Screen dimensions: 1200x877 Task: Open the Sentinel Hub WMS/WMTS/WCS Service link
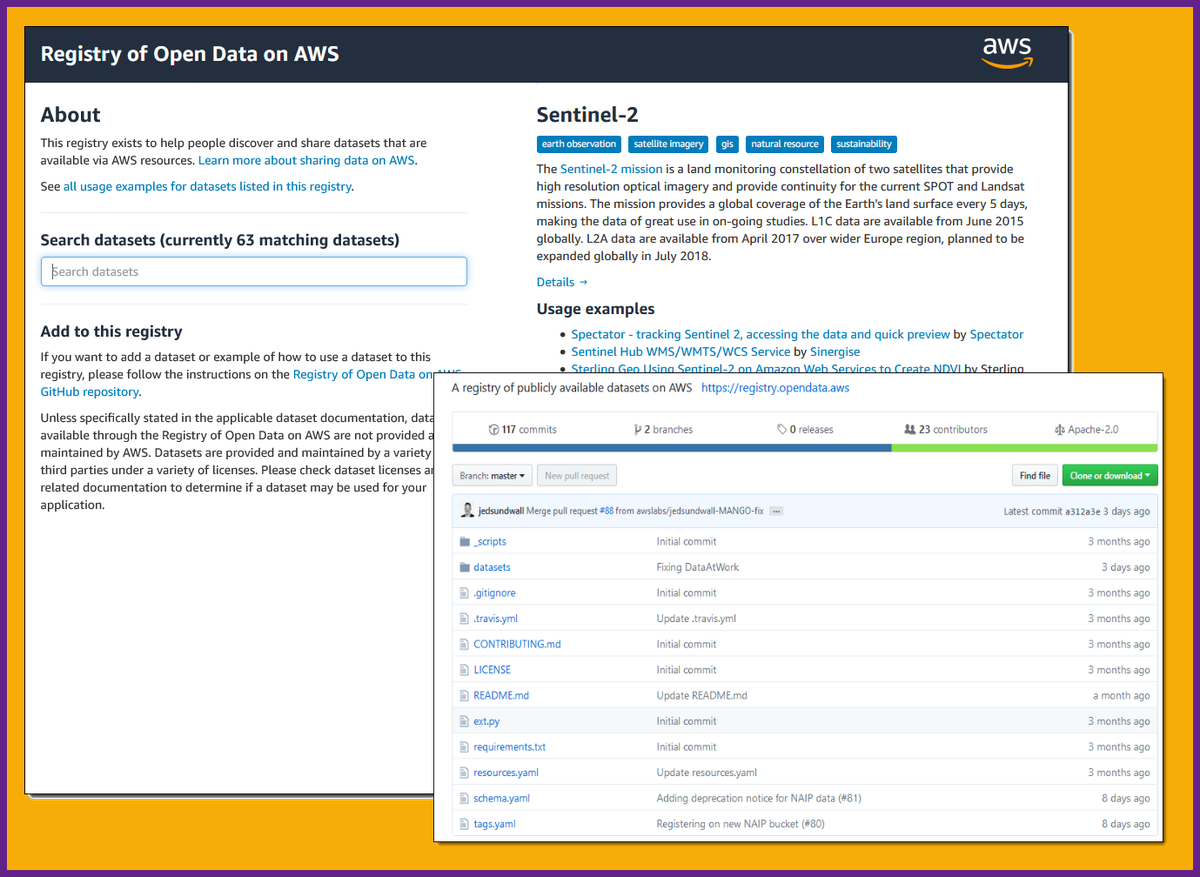pyautogui.click(x=681, y=352)
